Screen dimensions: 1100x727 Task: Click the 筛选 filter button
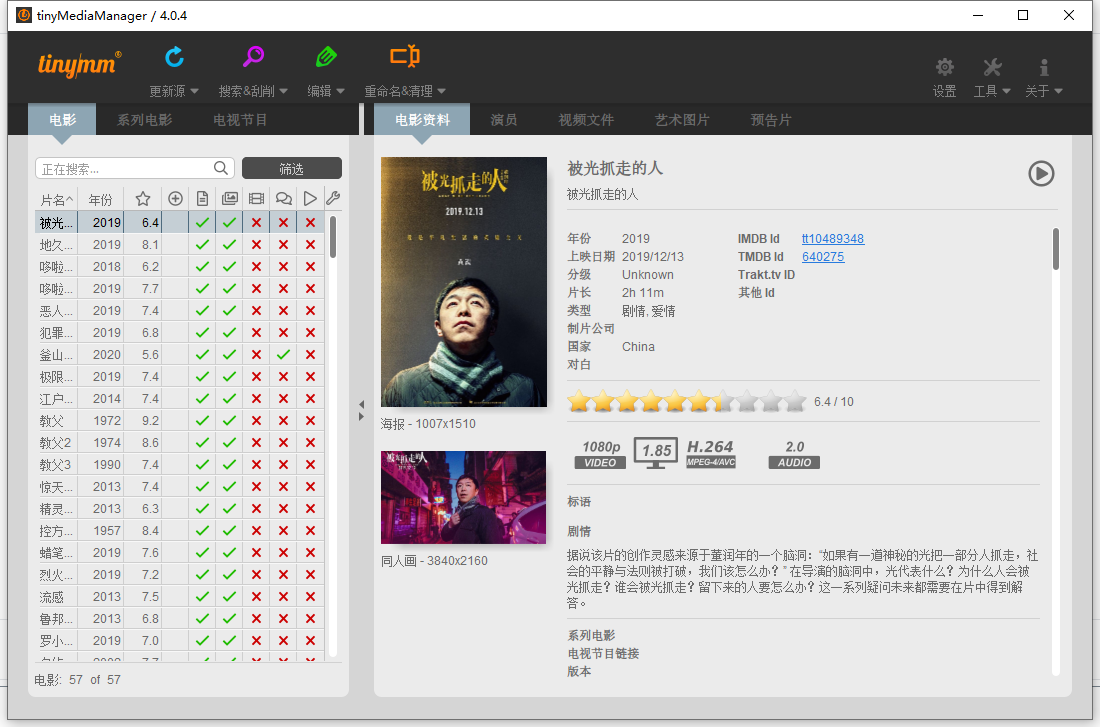(292, 168)
